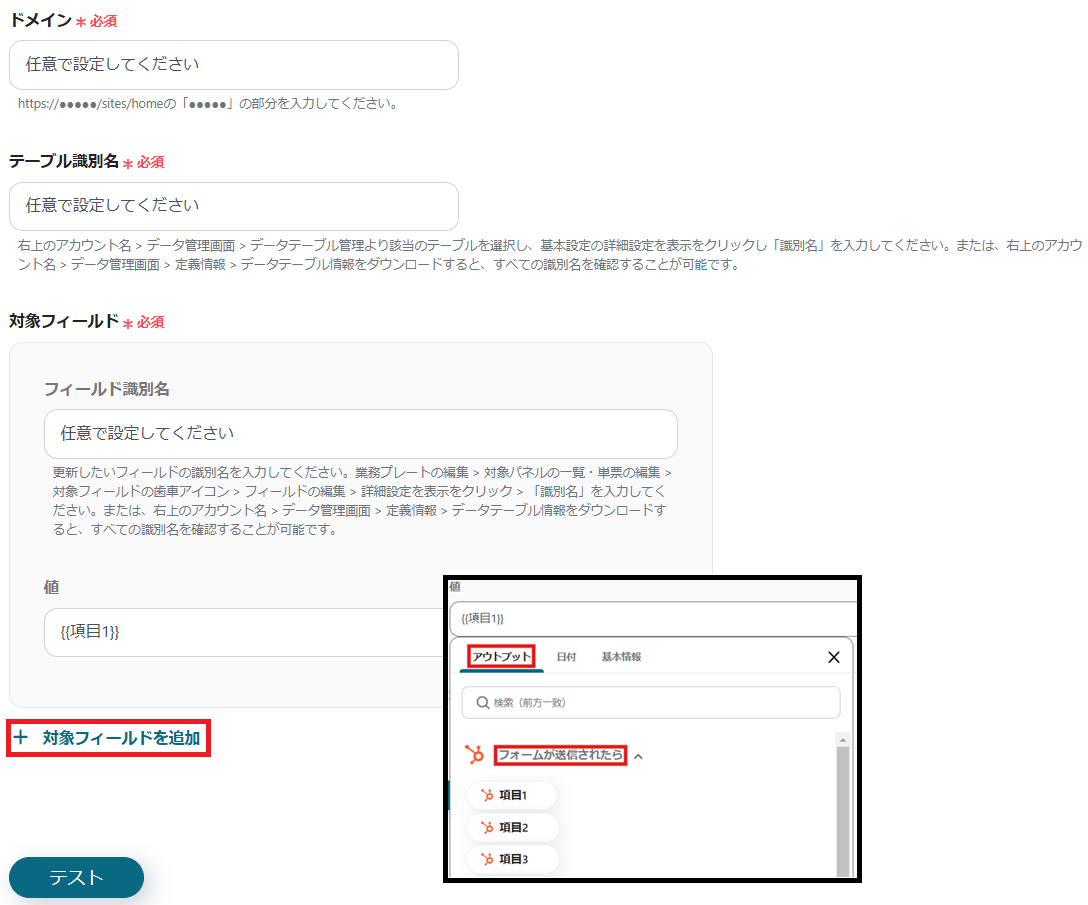
Task: Click the help text starting https://●●●●●/sites/home
Action: point(208,104)
